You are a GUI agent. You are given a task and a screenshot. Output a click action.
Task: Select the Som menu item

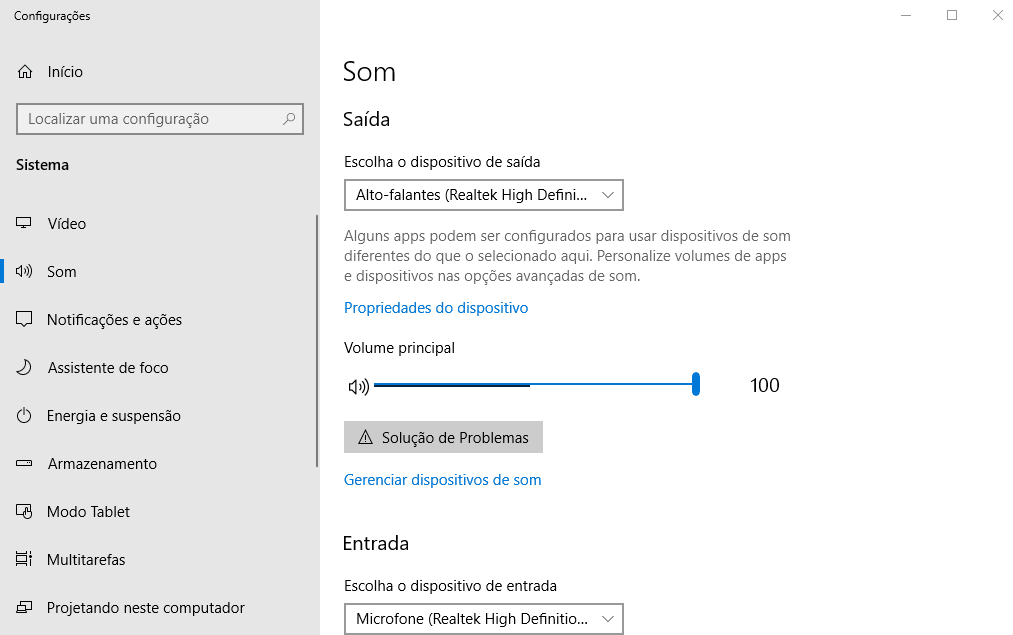[62, 272]
